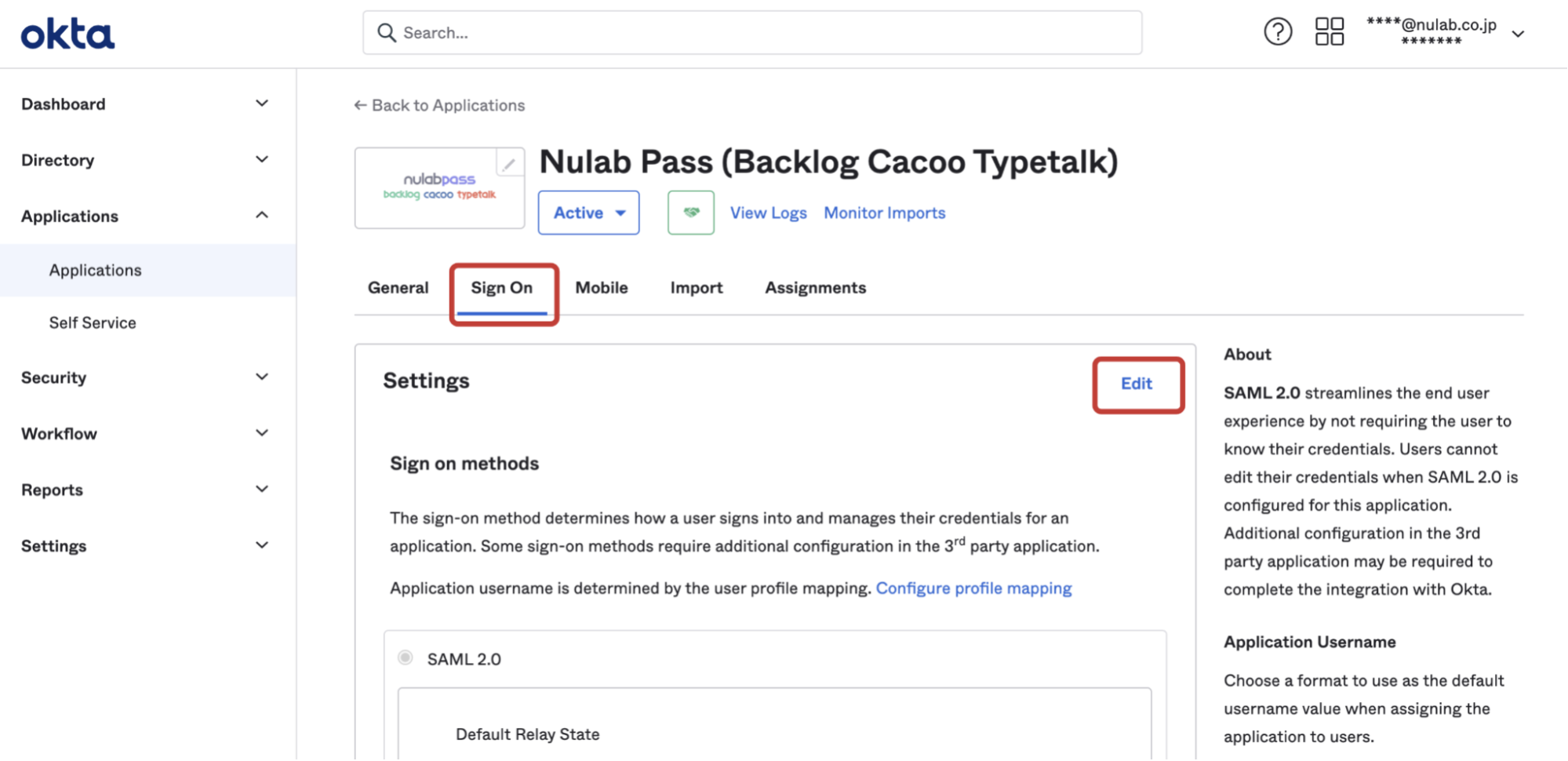Switch to the Mobile tab
This screenshot has width=1568, height=761.
click(602, 288)
